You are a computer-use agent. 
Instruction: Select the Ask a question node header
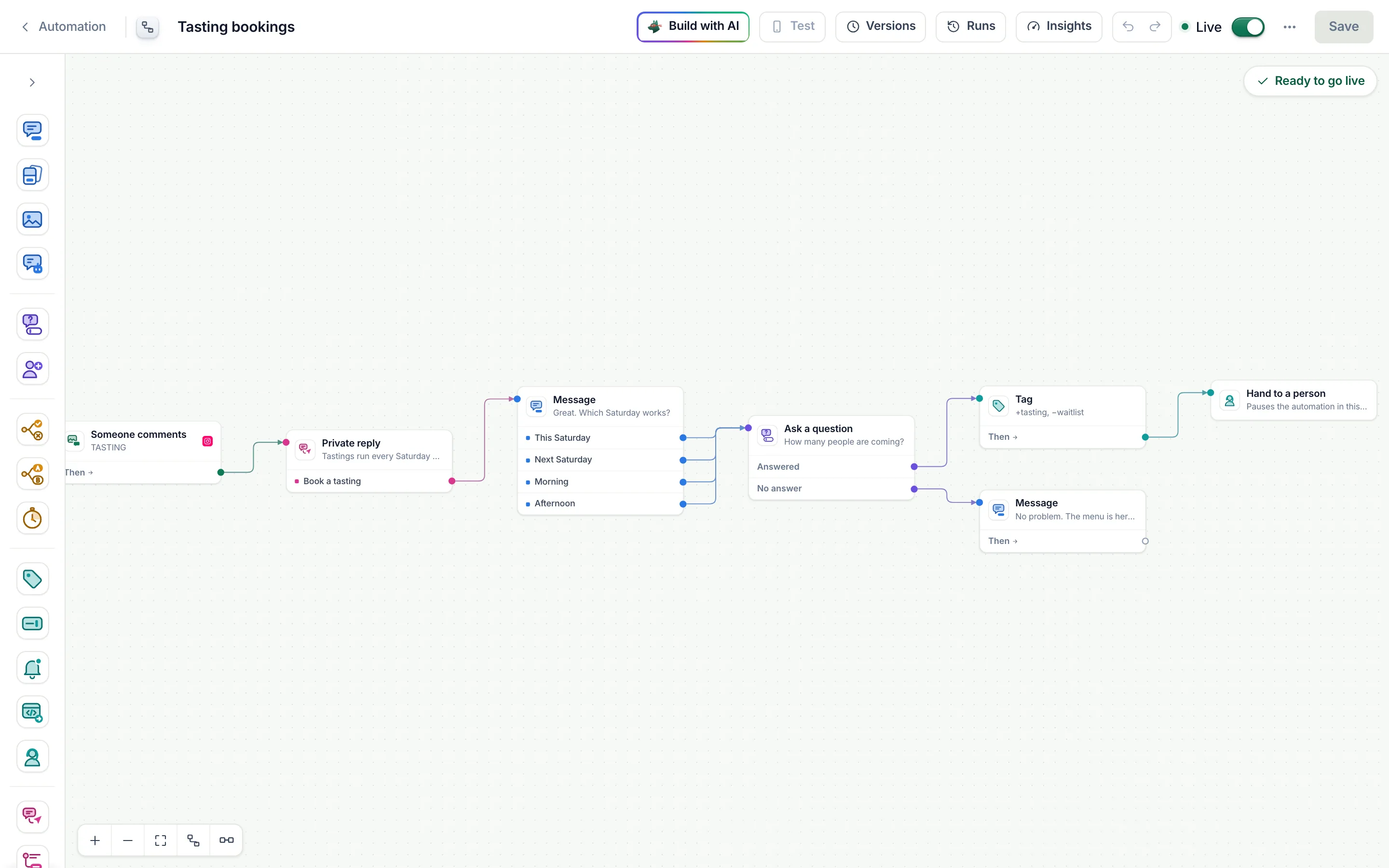831,435
